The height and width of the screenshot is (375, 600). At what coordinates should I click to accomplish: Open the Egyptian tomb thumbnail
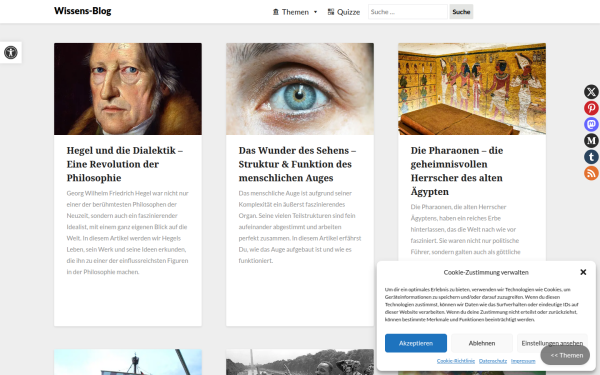point(472,89)
